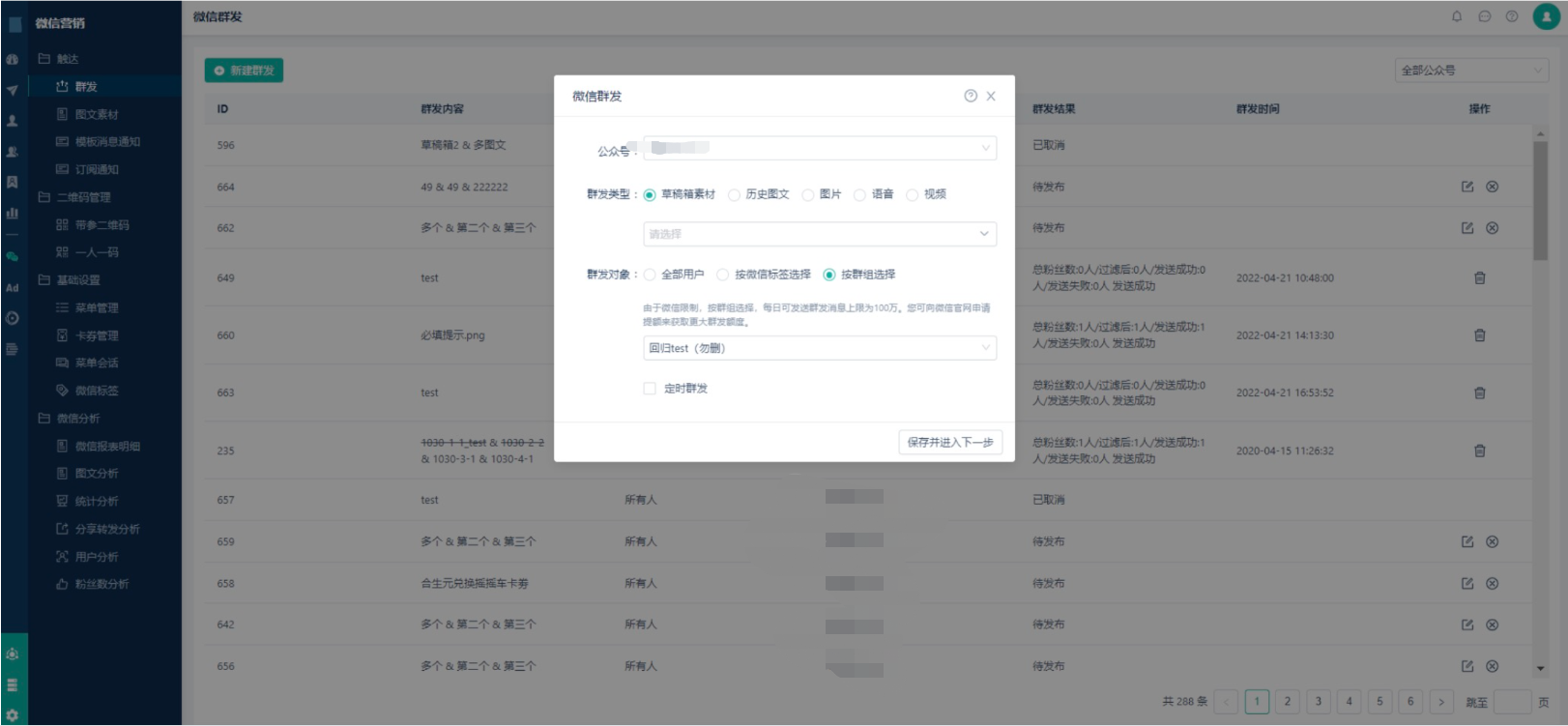Click the WeChat icon in left rail
The image size is (1568, 726).
13,257
